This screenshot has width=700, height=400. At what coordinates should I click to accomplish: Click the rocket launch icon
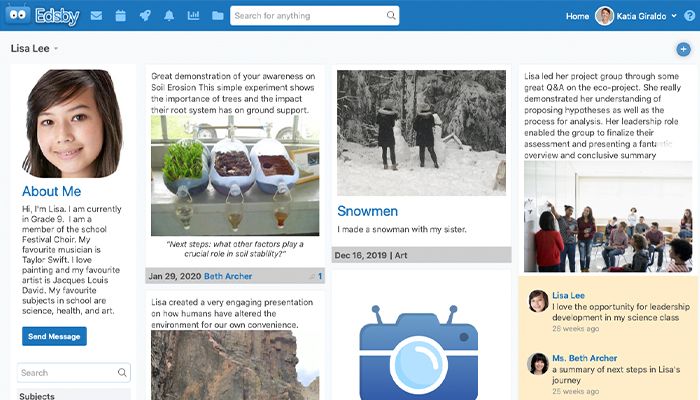point(145,16)
